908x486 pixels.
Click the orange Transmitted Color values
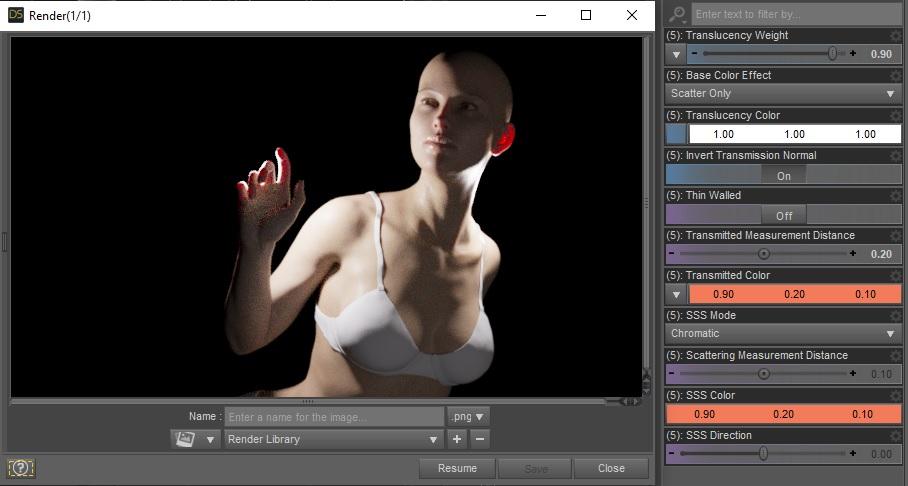[x=794, y=294]
